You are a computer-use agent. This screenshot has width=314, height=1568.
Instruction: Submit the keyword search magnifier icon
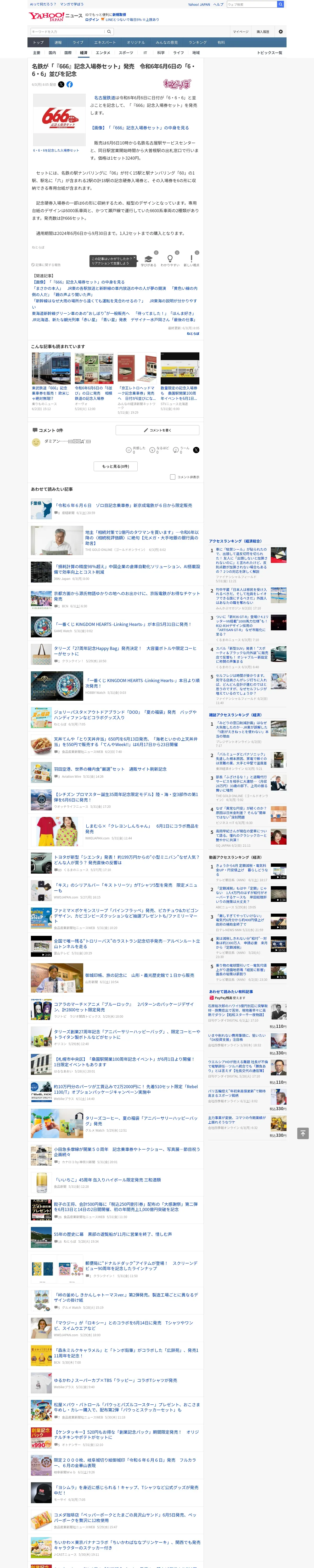pos(109,32)
